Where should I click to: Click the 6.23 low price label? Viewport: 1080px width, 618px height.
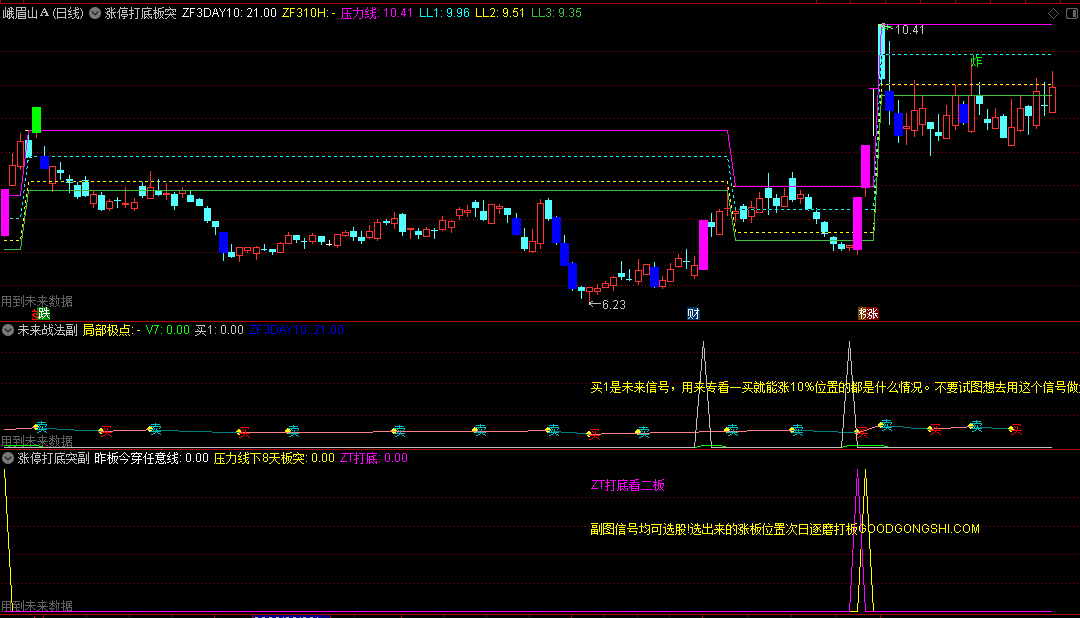point(614,305)
